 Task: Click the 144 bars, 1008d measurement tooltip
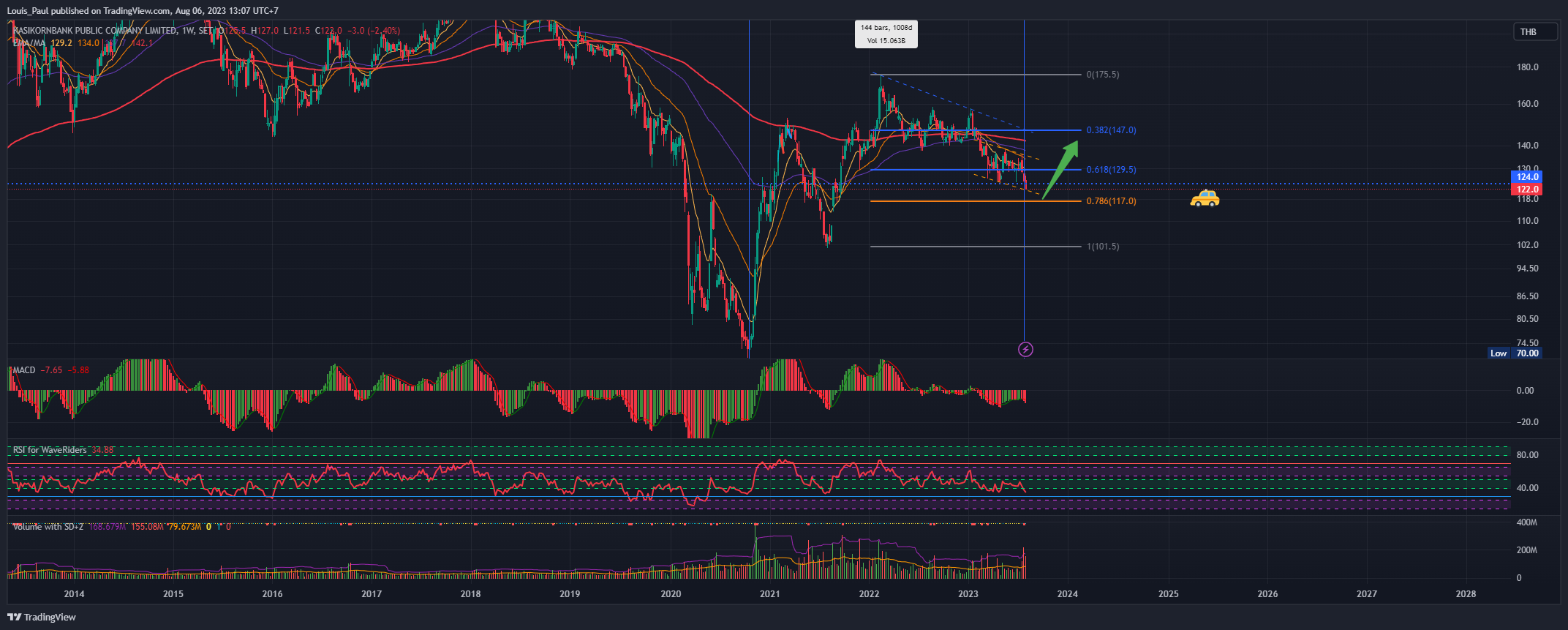tap(886, 34)
